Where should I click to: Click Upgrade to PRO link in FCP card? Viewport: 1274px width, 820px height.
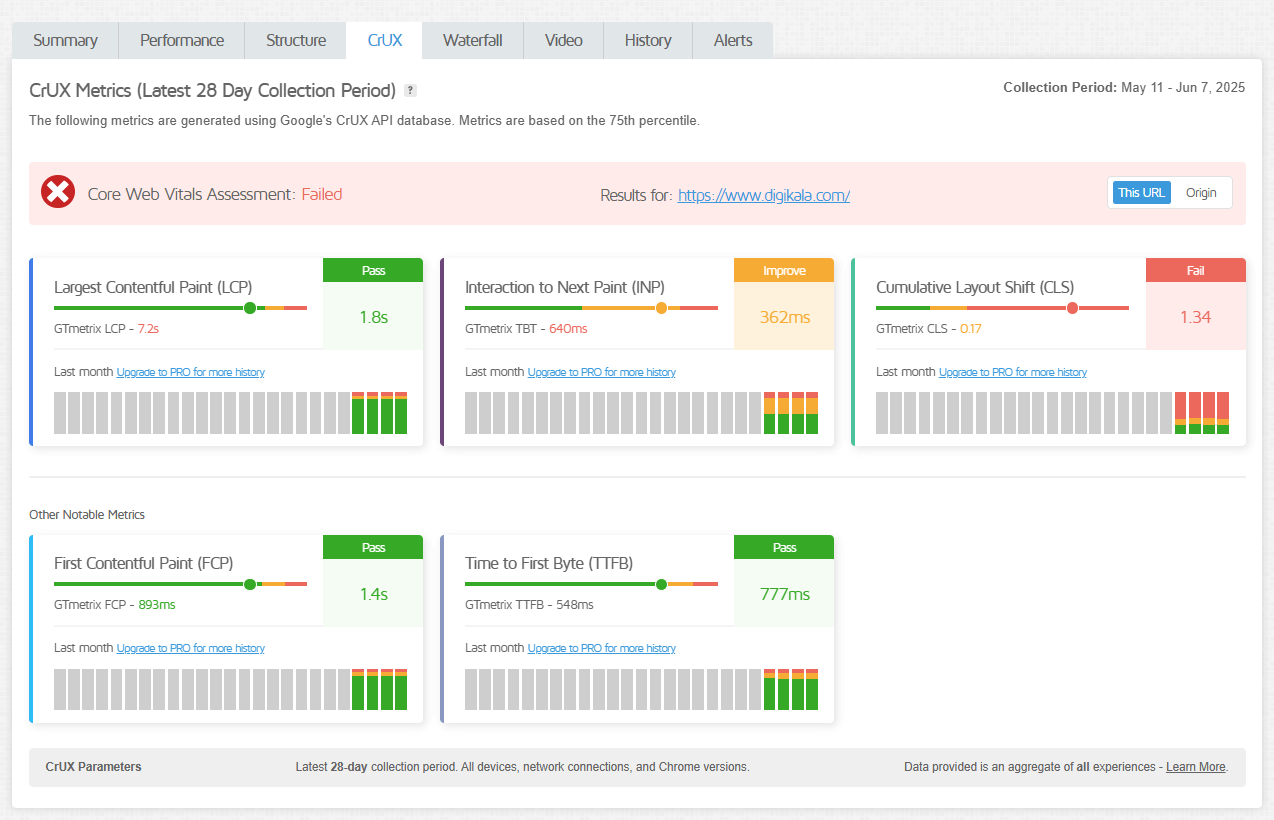point(191,648)
